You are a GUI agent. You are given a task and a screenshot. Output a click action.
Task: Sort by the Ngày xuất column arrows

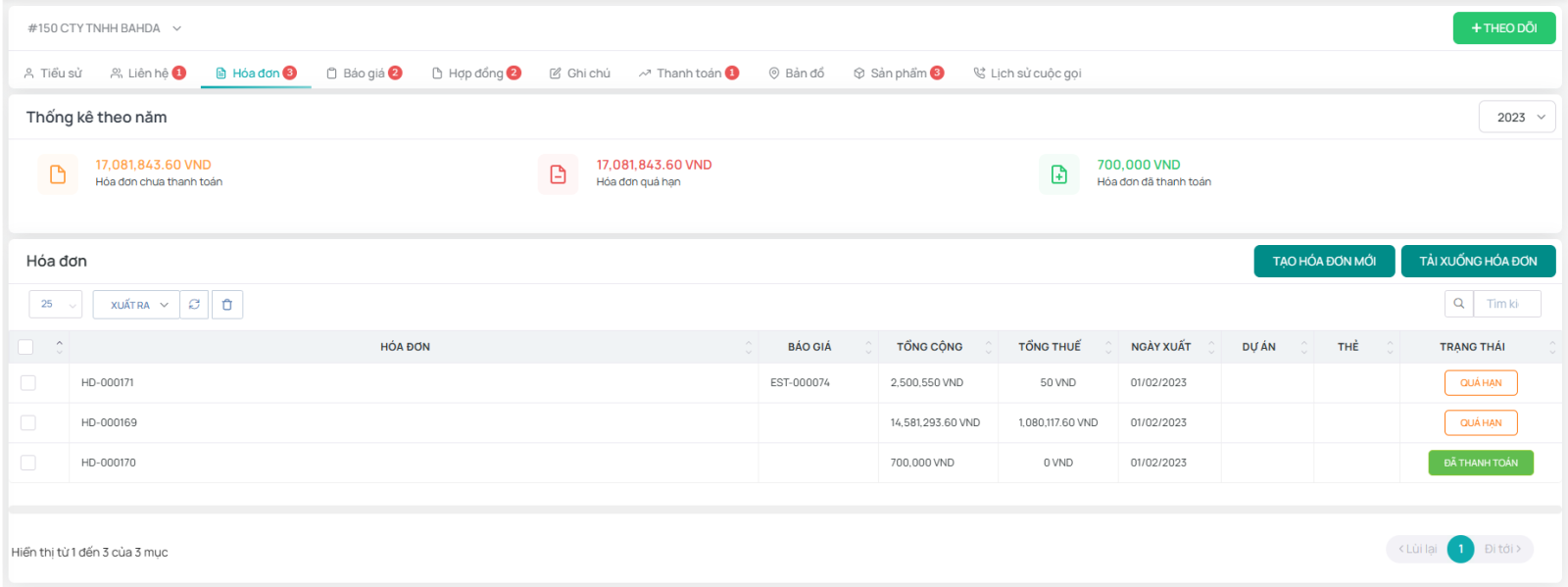tap(1211, 347)
